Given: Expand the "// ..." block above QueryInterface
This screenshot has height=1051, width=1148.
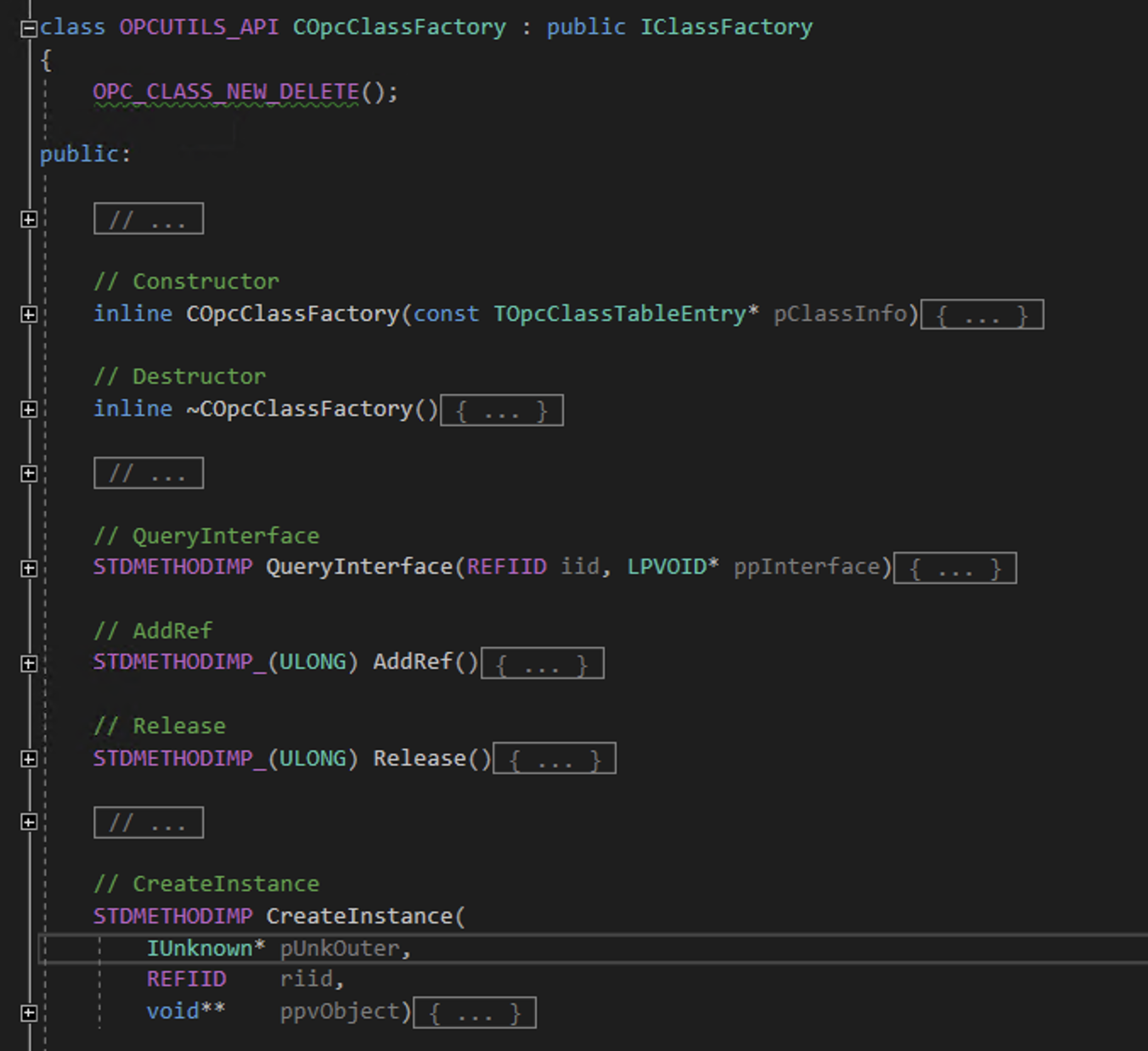Looking at the screenshot, I should point(148,473).
